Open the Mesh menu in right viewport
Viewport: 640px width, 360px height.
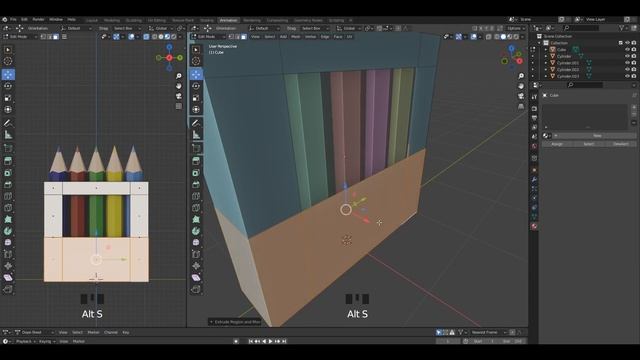pyautogui.click(x=296, y=37)
